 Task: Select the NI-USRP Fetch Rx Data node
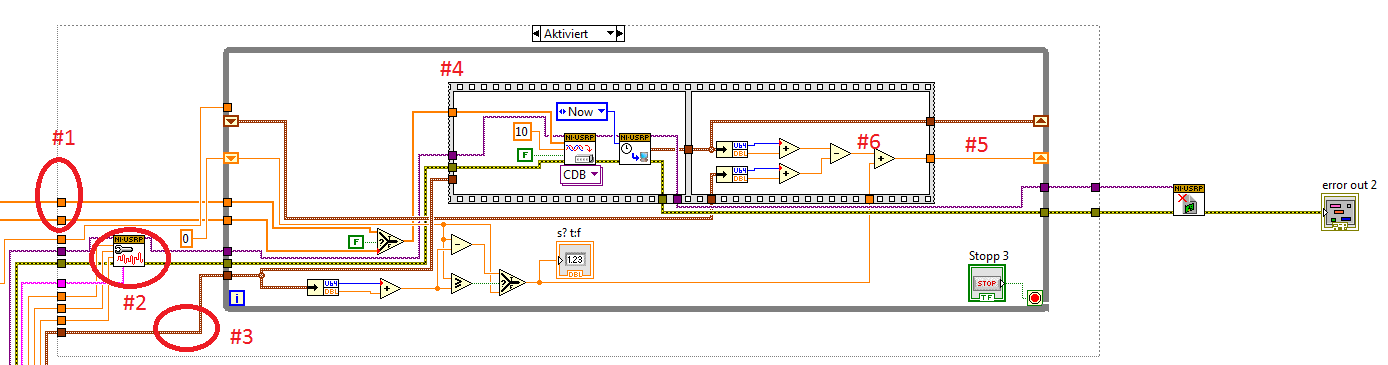pyautogui.click(x=580, y=147)
